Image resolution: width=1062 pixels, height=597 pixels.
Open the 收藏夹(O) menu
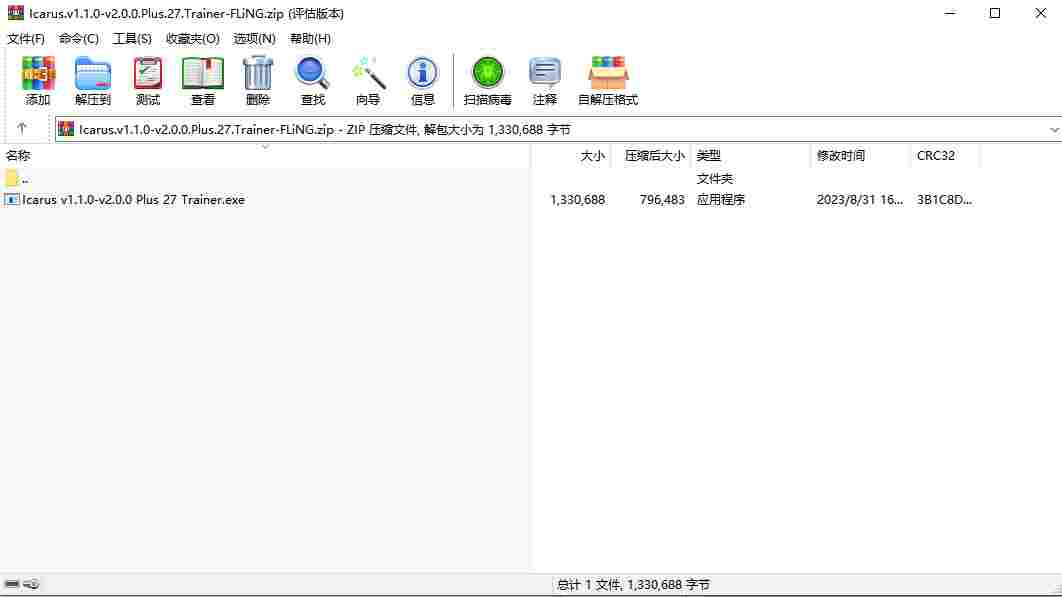(192, 39)
